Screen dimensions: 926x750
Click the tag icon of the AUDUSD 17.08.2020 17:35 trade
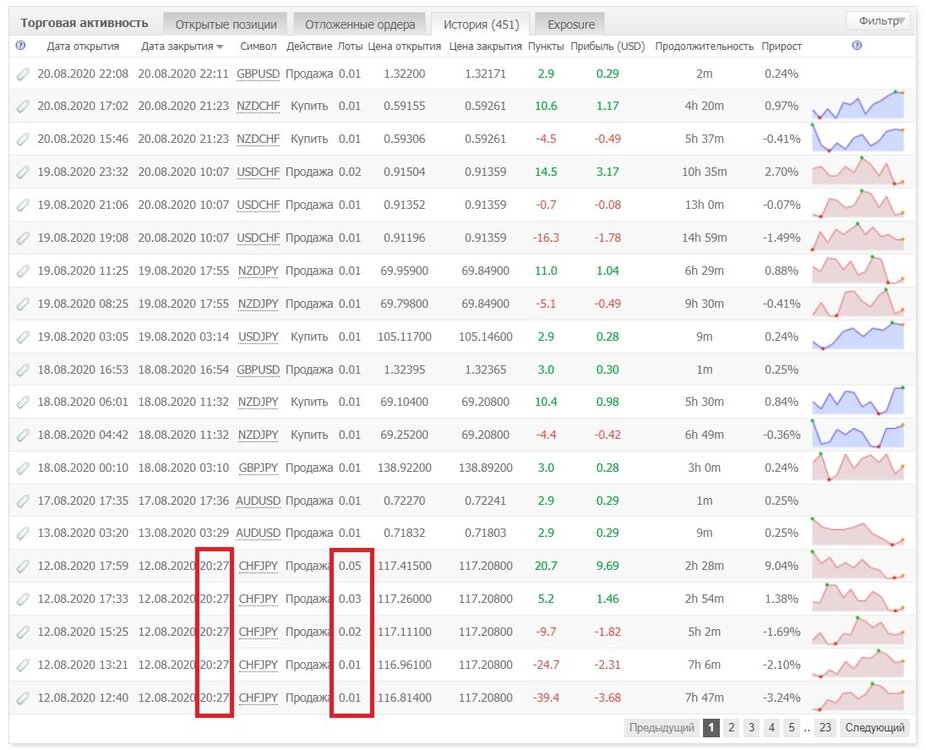click(x=22, y=501)
